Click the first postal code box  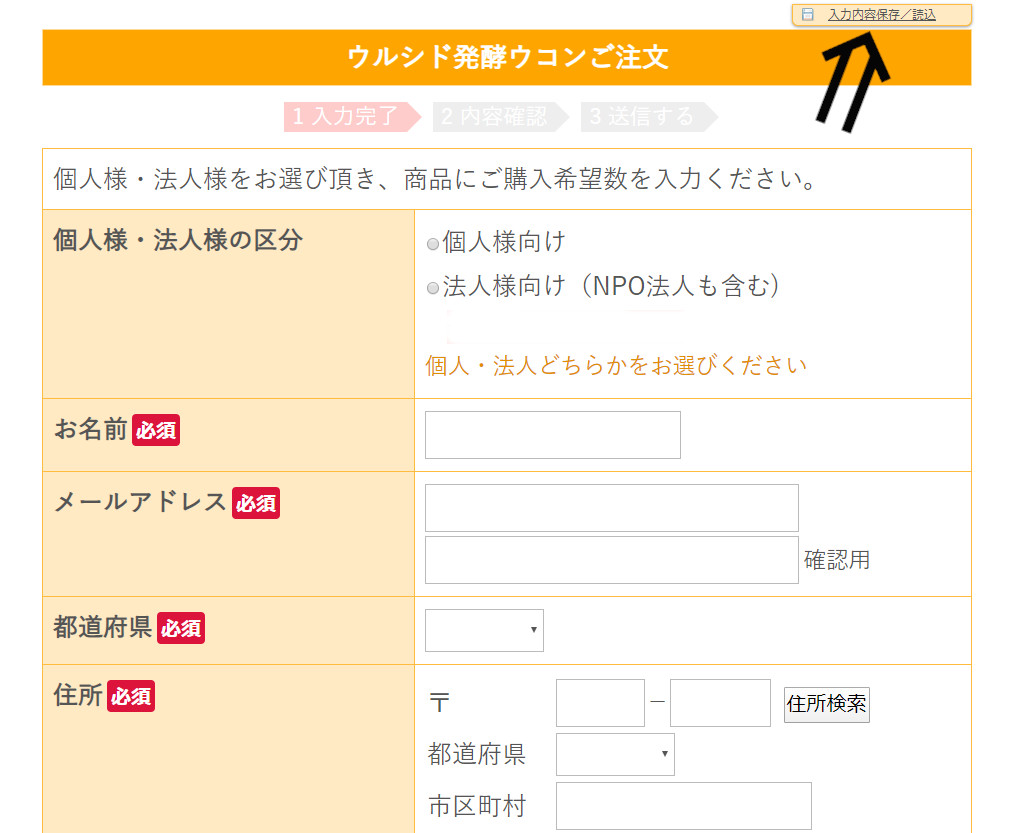tap(600, 703)
